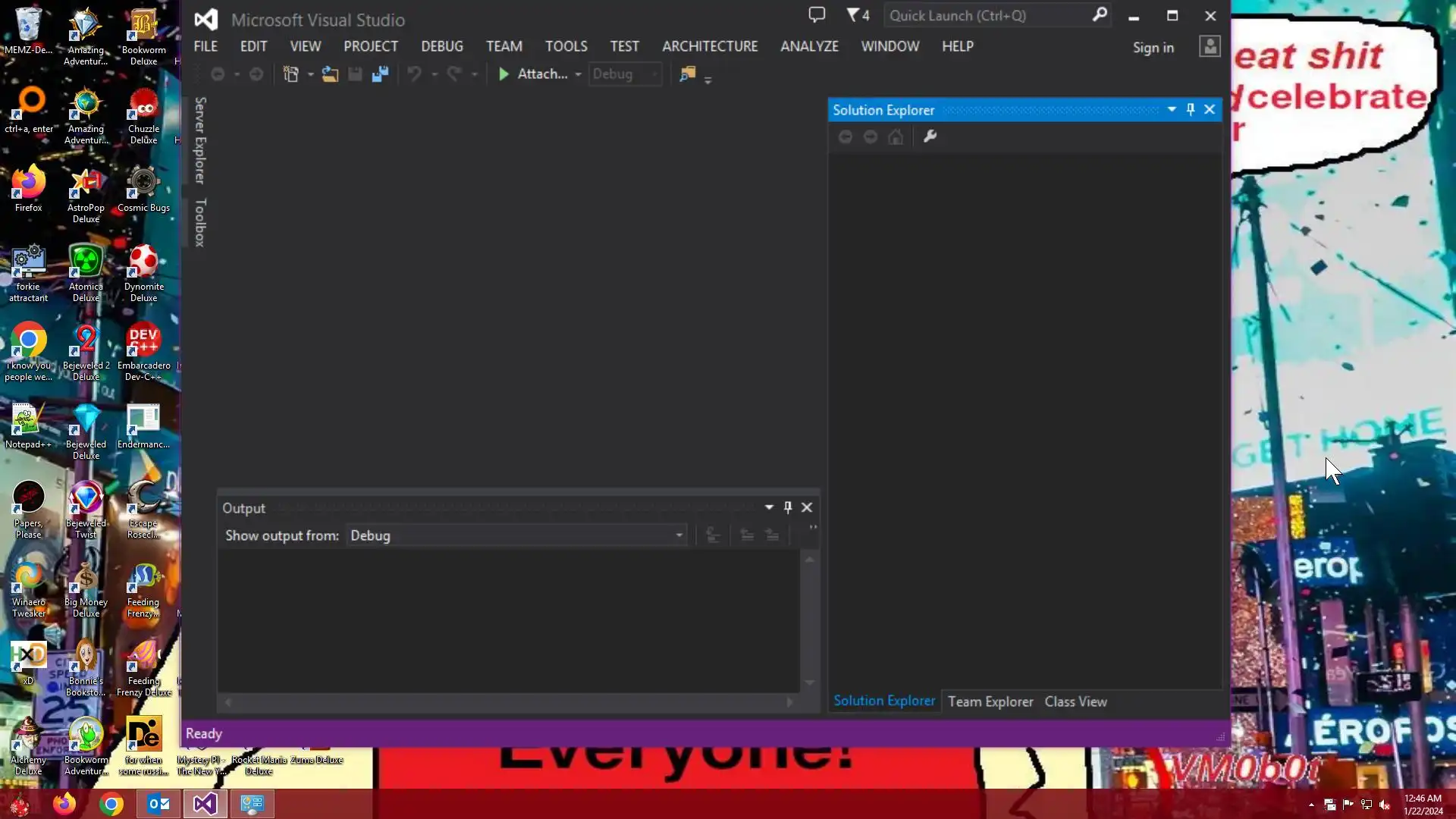Toggle auto-hide pin on Solution Explorer
The height and width of the screenshot is (819, 1456).
(x=1191, y=110)
